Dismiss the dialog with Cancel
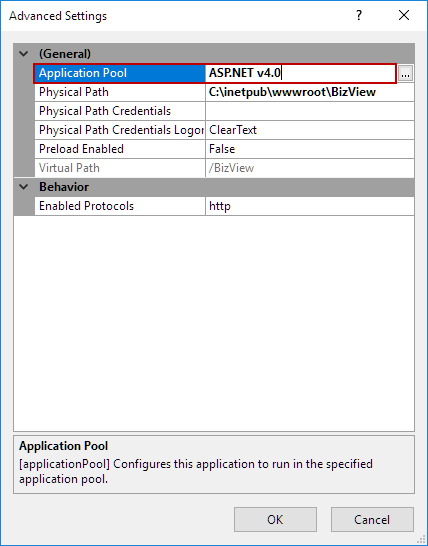Screen dimensions: 428x546 click(x=372, y=520)
